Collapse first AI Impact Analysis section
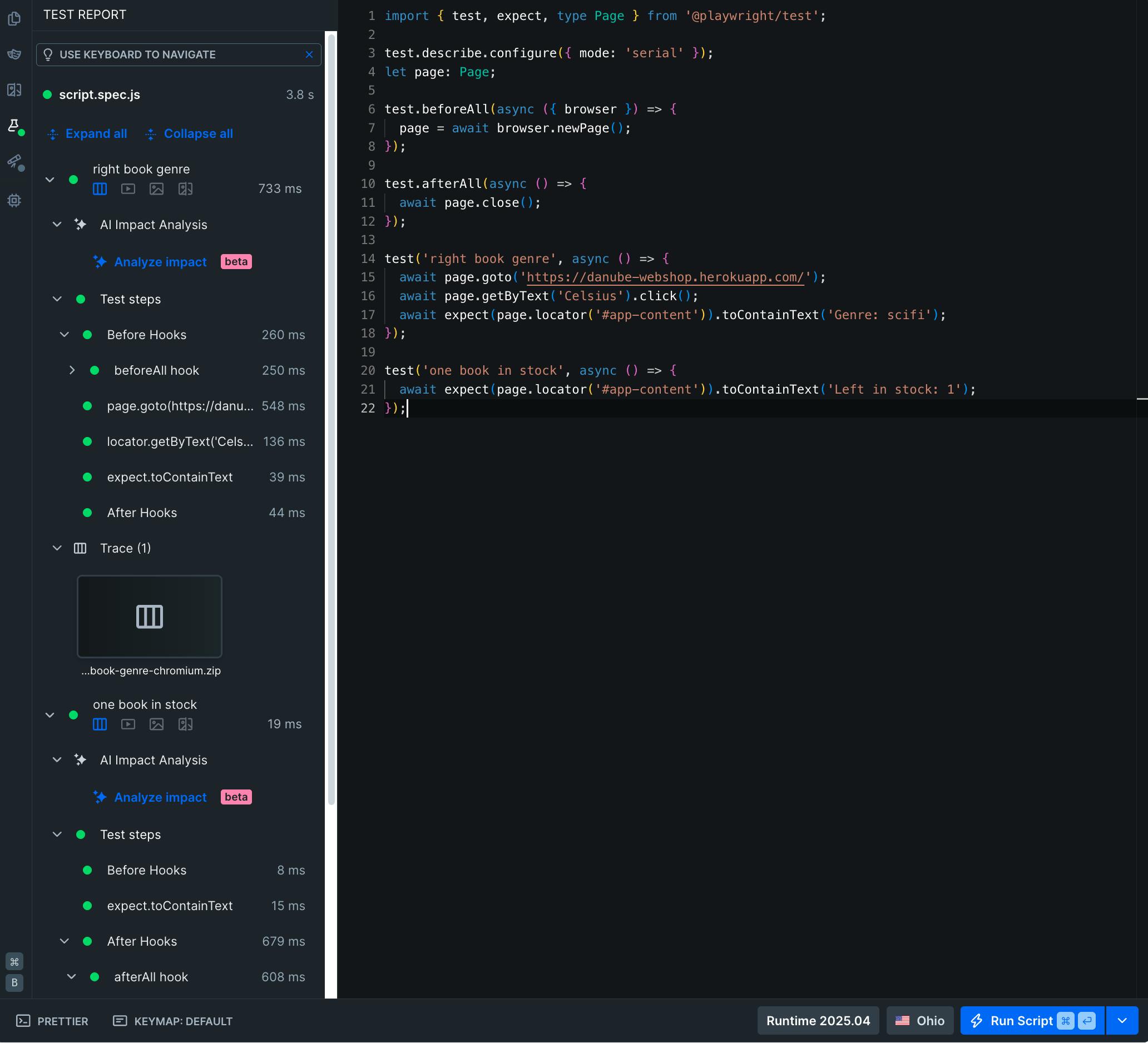This screenshot has height=1043, width=1148. (x=57, y=224)
